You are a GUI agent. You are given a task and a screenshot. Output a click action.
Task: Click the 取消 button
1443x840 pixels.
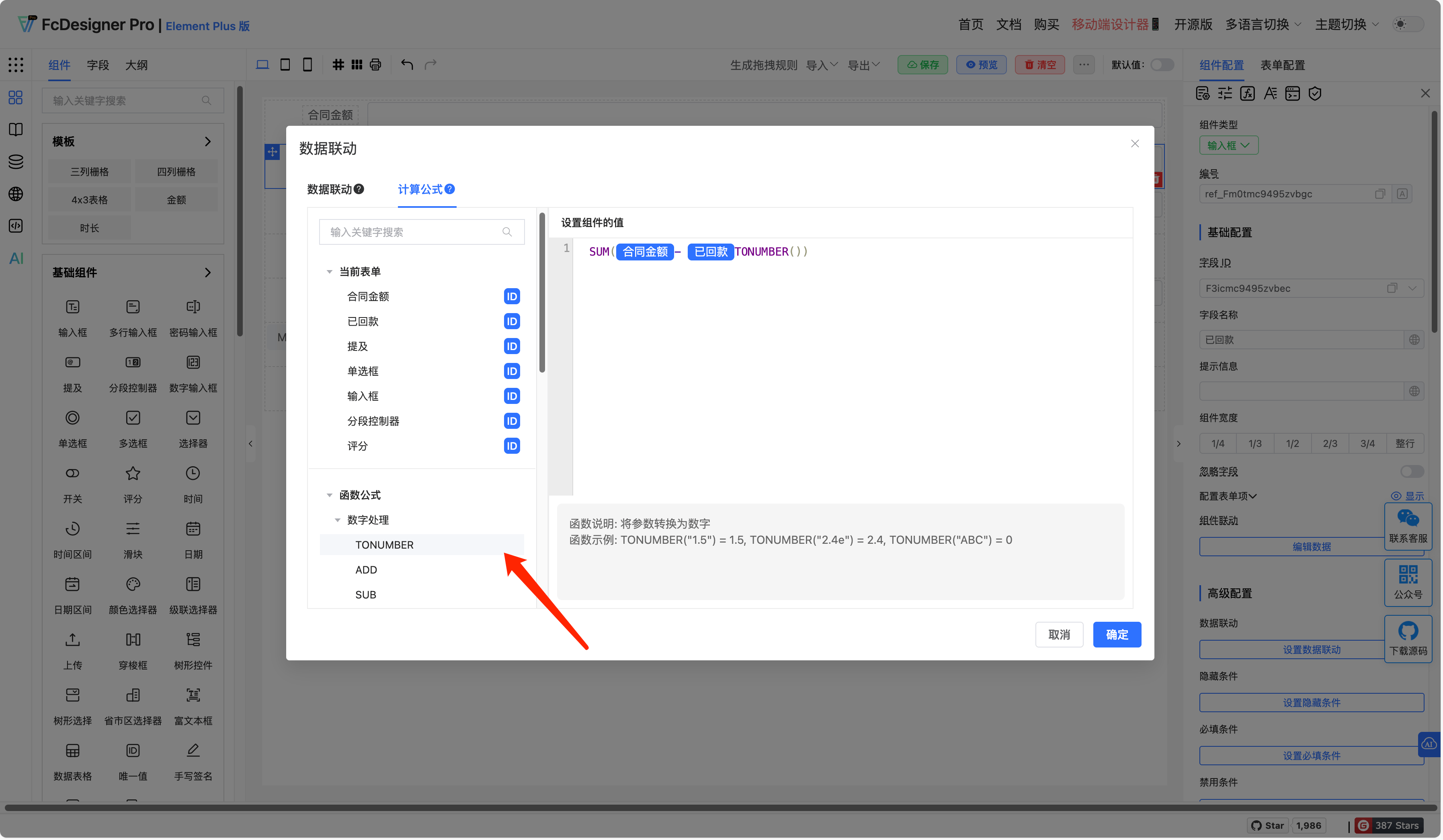pyautogui.click(x=1058, y=635)
